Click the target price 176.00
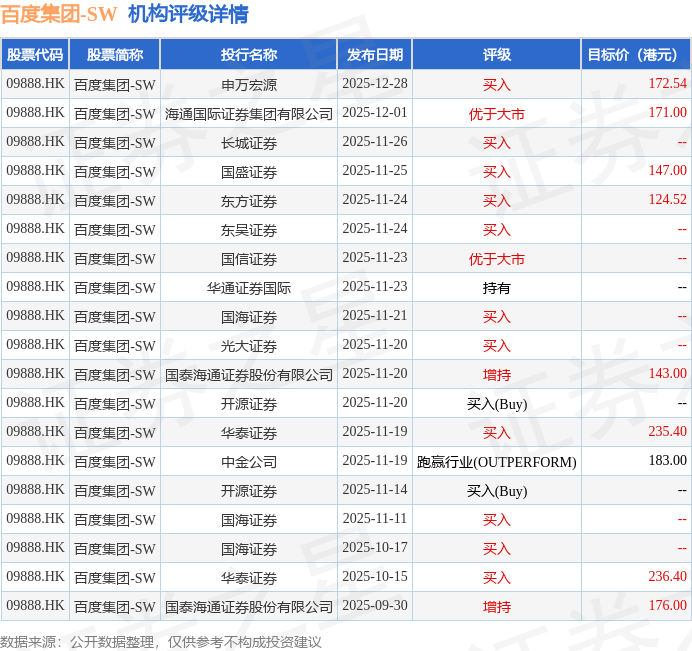 [x=667, y=606]
